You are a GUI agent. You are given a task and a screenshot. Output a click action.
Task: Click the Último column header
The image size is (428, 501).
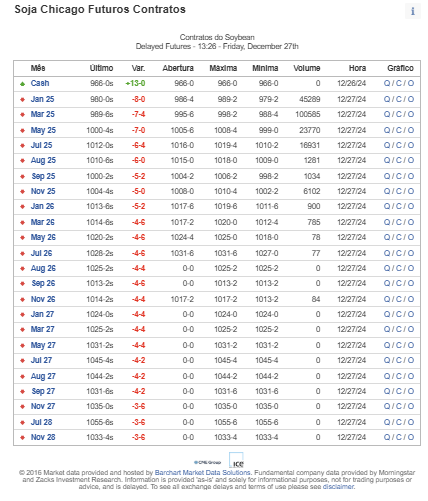[101, 68]
